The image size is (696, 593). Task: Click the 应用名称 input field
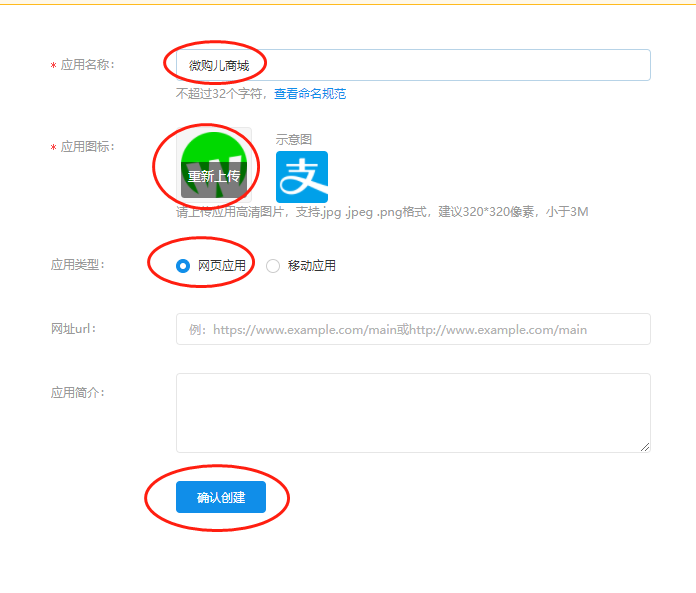(413, 65)
